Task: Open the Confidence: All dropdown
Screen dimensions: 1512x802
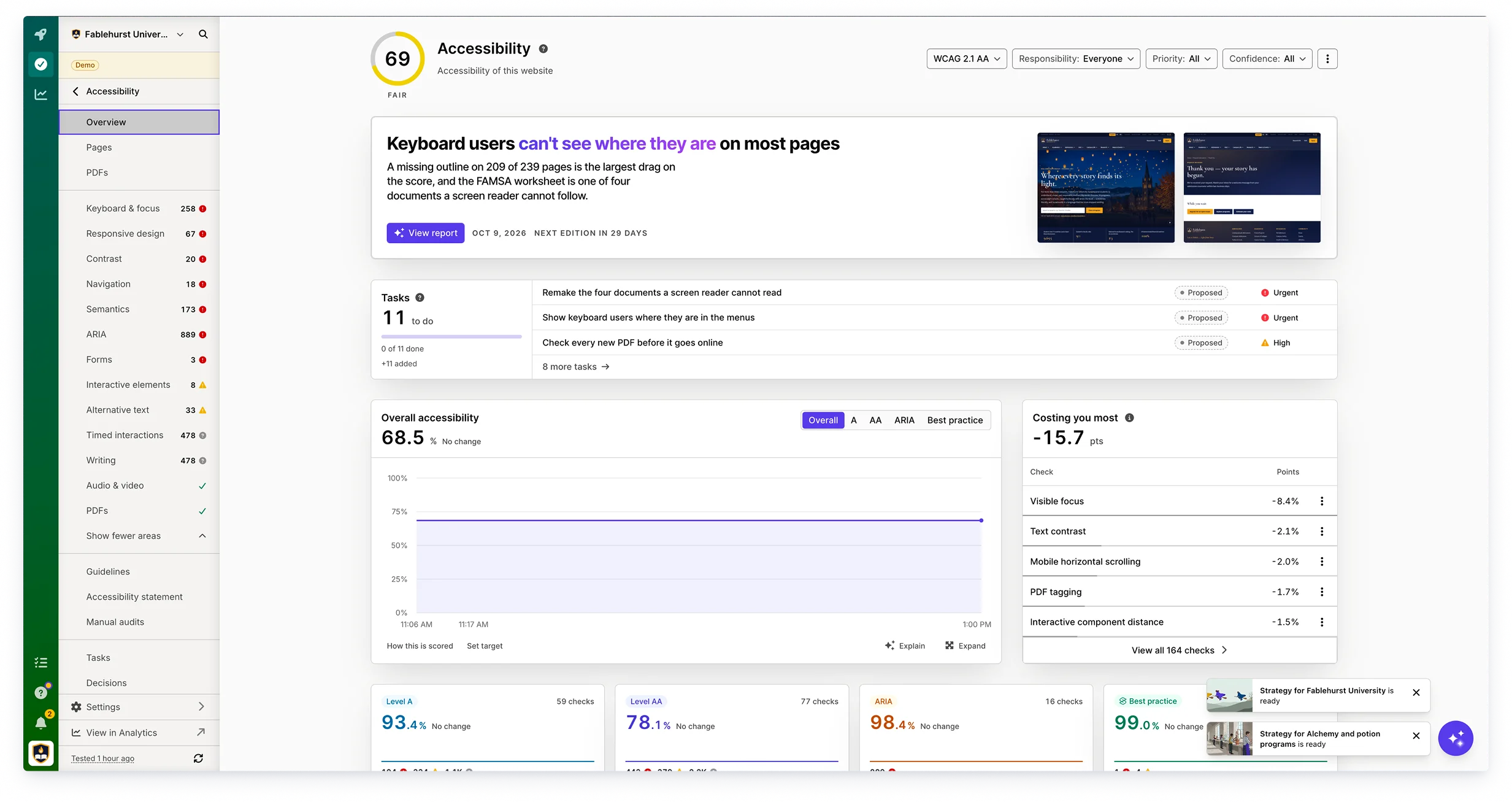Action: click(1267, 59)
